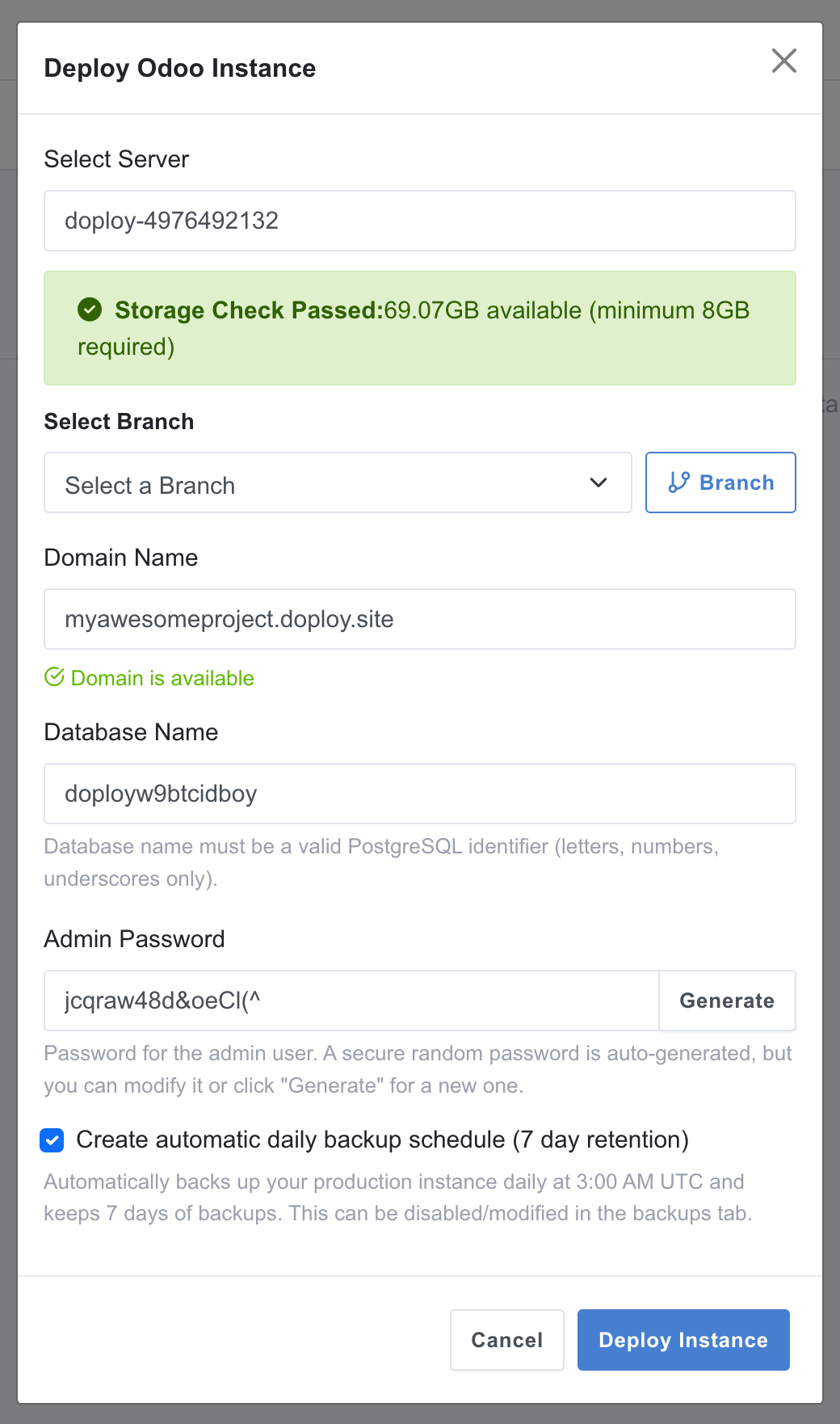Screen dimensions: 840x1424
Task: Click the chevron on the branch selector
Action: [x=598, y=482]
